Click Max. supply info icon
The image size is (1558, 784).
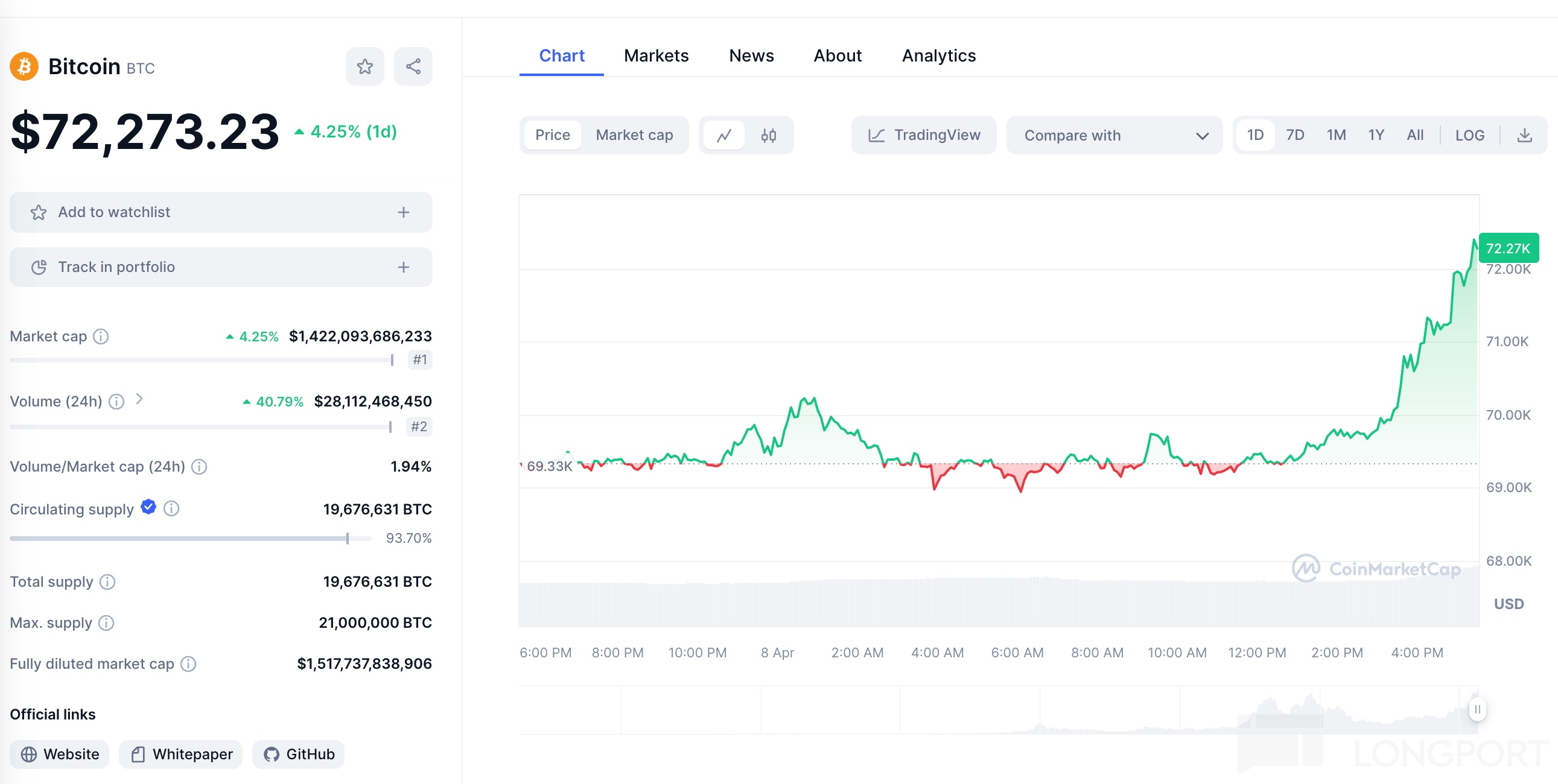pos(106,622)
